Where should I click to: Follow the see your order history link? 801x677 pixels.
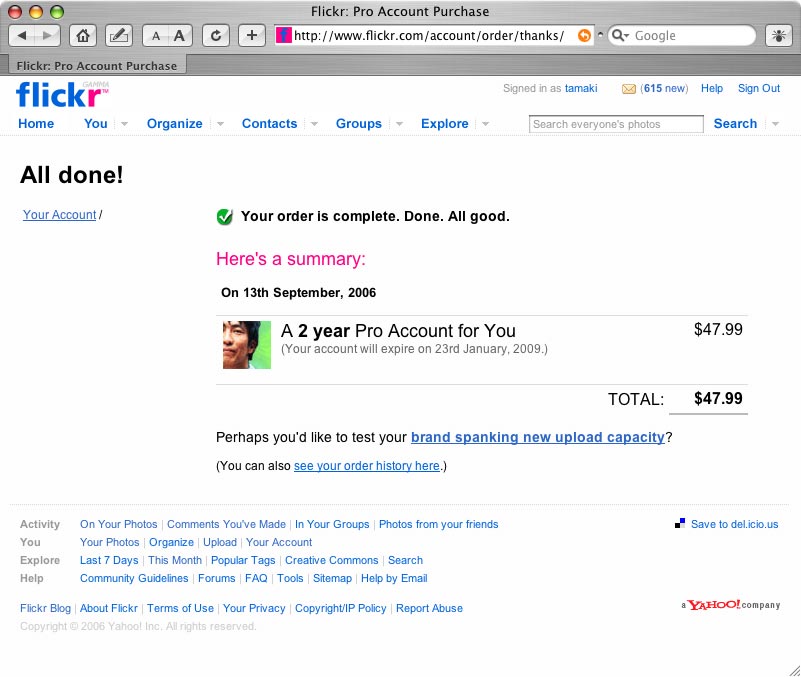pos(366,466)
